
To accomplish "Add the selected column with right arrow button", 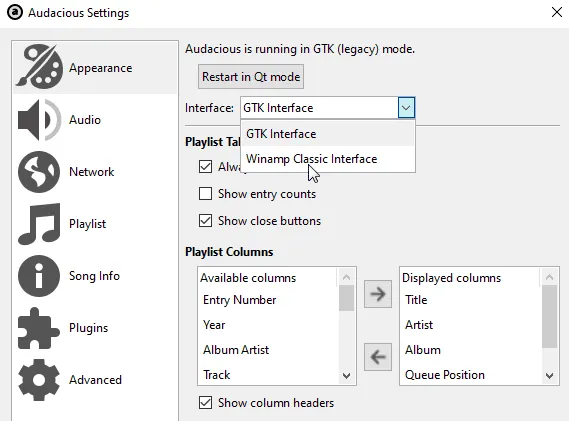I will coord(378,294).
